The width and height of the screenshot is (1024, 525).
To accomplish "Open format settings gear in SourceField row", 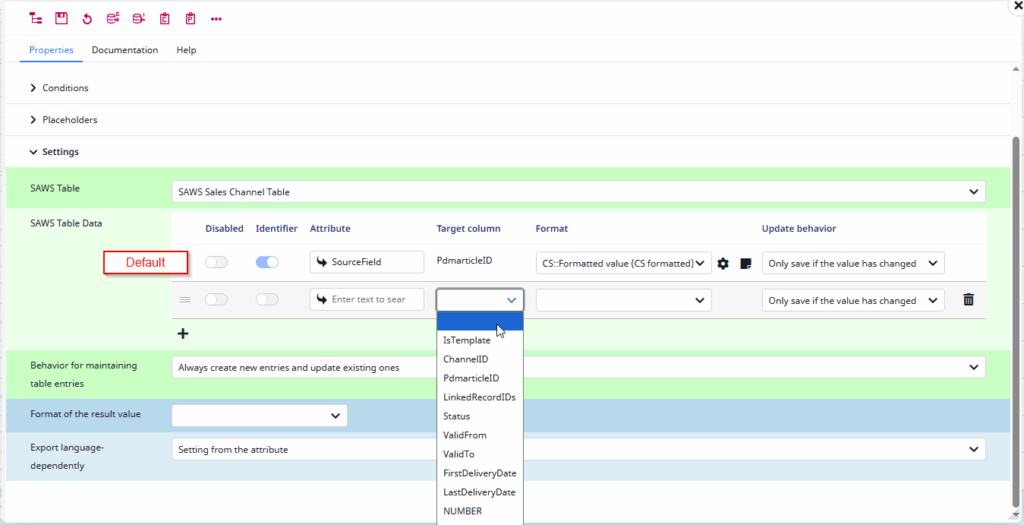I will pyautogui.click(x=723, y=264).
